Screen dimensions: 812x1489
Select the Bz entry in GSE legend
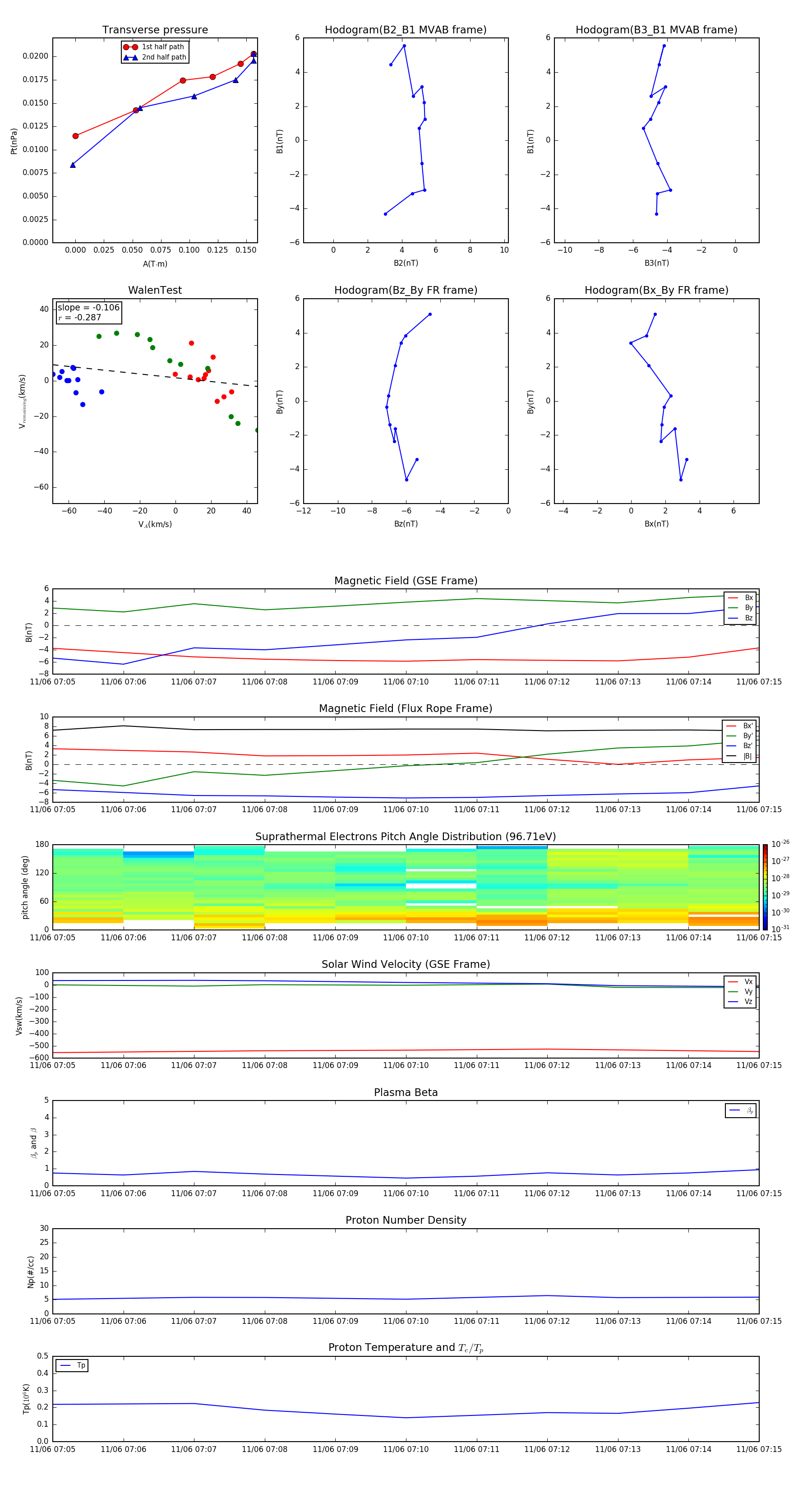740,618
